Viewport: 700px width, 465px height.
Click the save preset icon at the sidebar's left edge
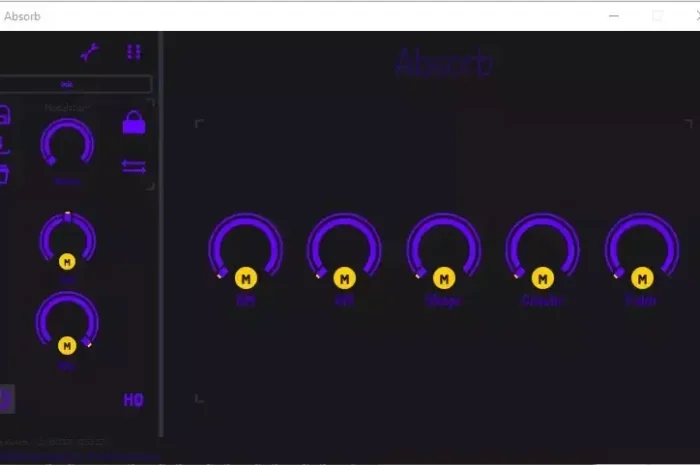[4, 114]
